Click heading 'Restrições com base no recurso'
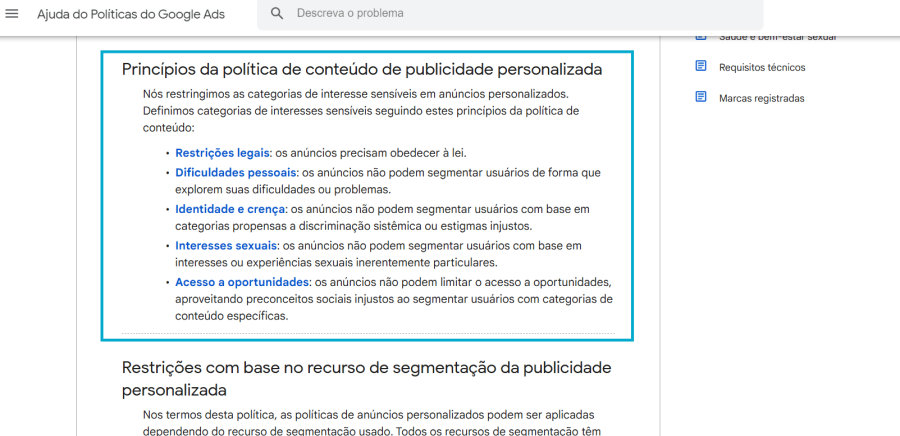The width and height of the screenshot is (900, 436). pyautogui.click(x=367, y=379)
